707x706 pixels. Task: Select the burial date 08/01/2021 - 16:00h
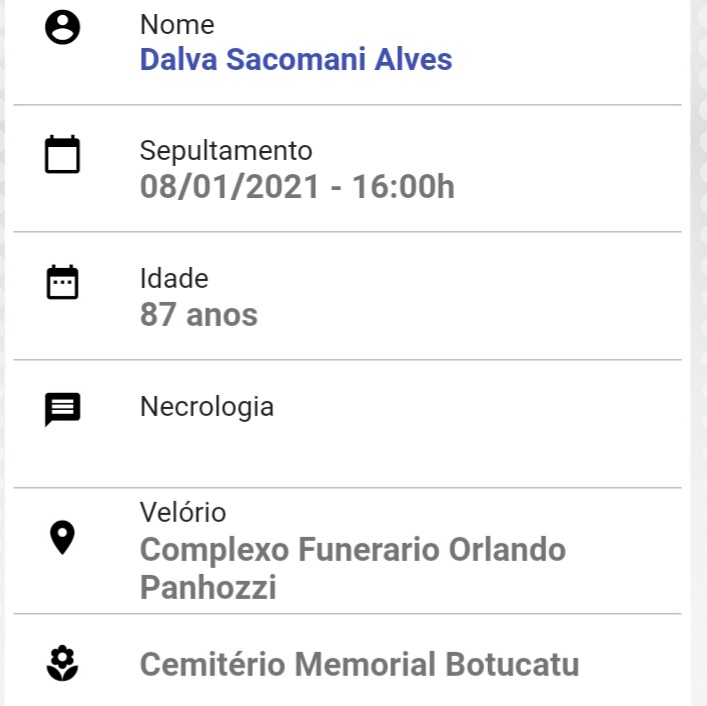click(x=297, y=186)
